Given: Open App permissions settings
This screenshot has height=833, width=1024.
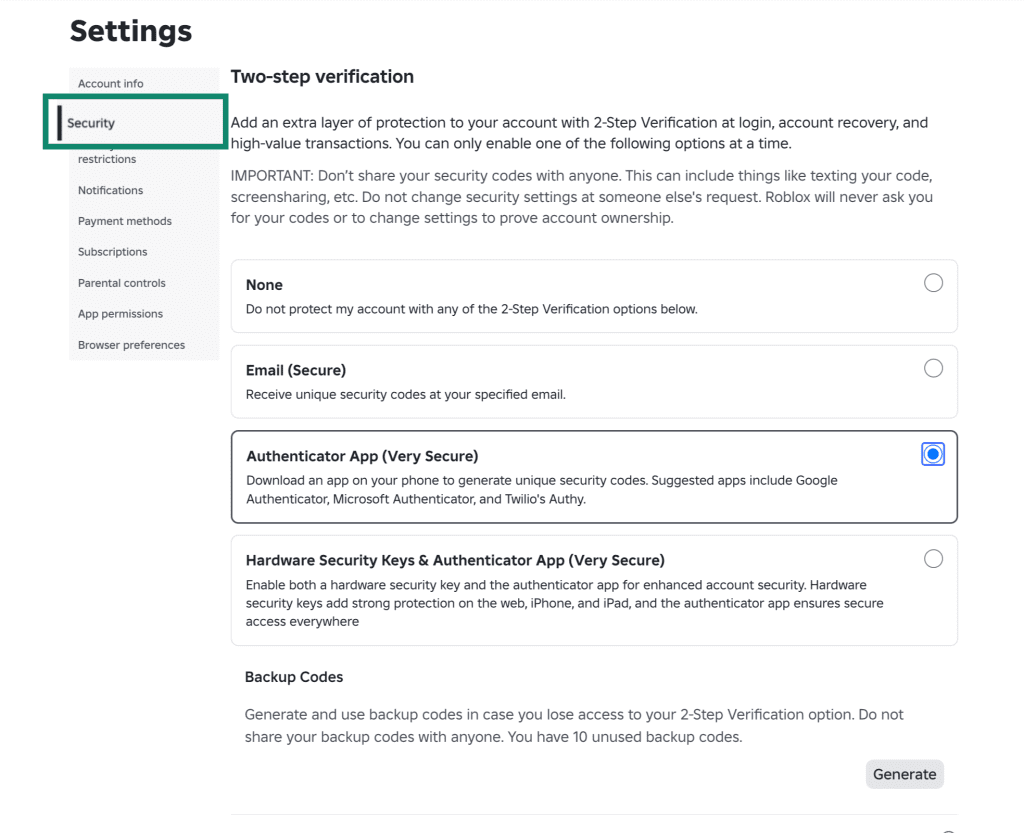Looking at the screenshot, I should tap(120, 313).
